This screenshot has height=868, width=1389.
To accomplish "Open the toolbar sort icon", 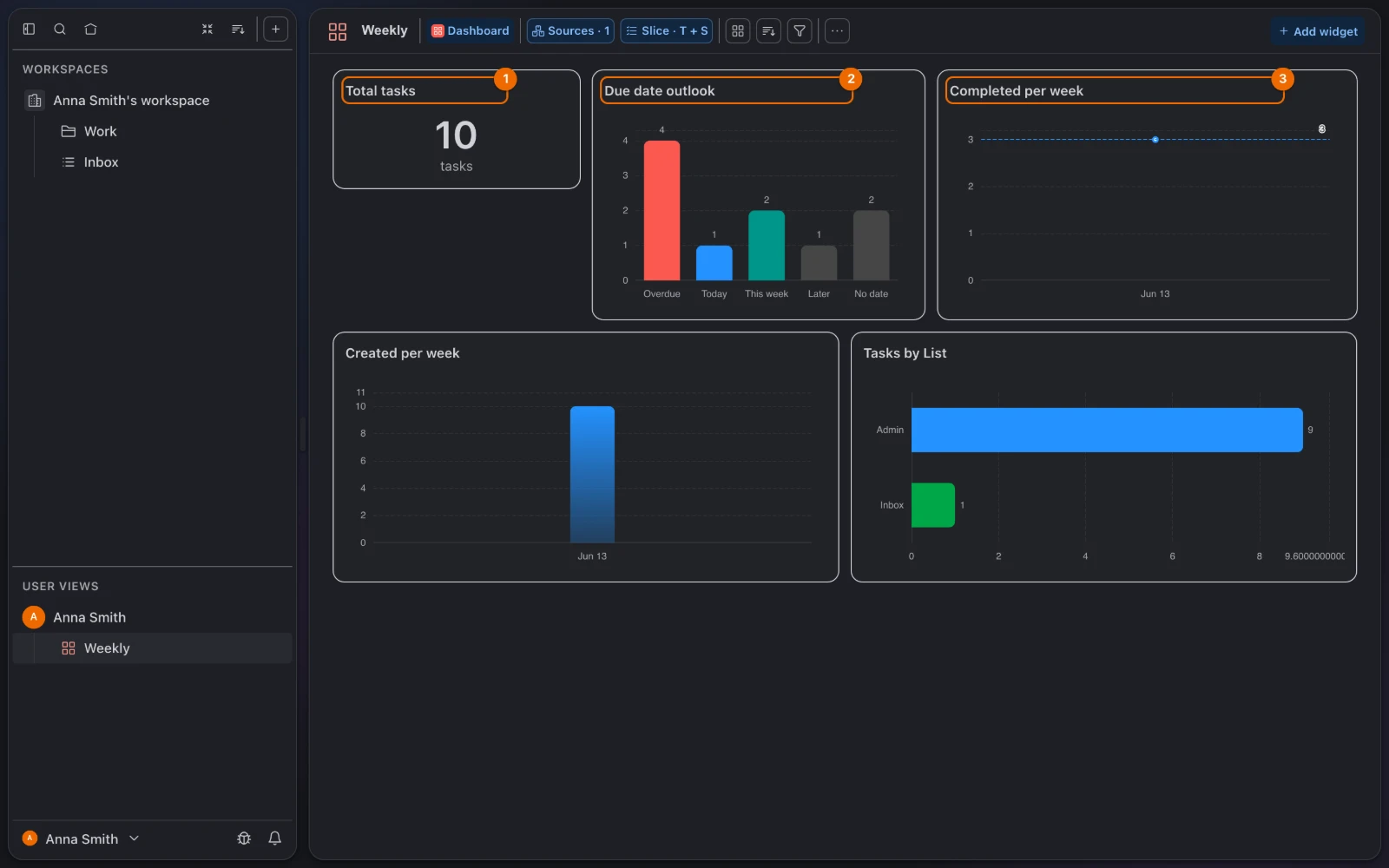I will pyautogui.click(x=768, y=30).
